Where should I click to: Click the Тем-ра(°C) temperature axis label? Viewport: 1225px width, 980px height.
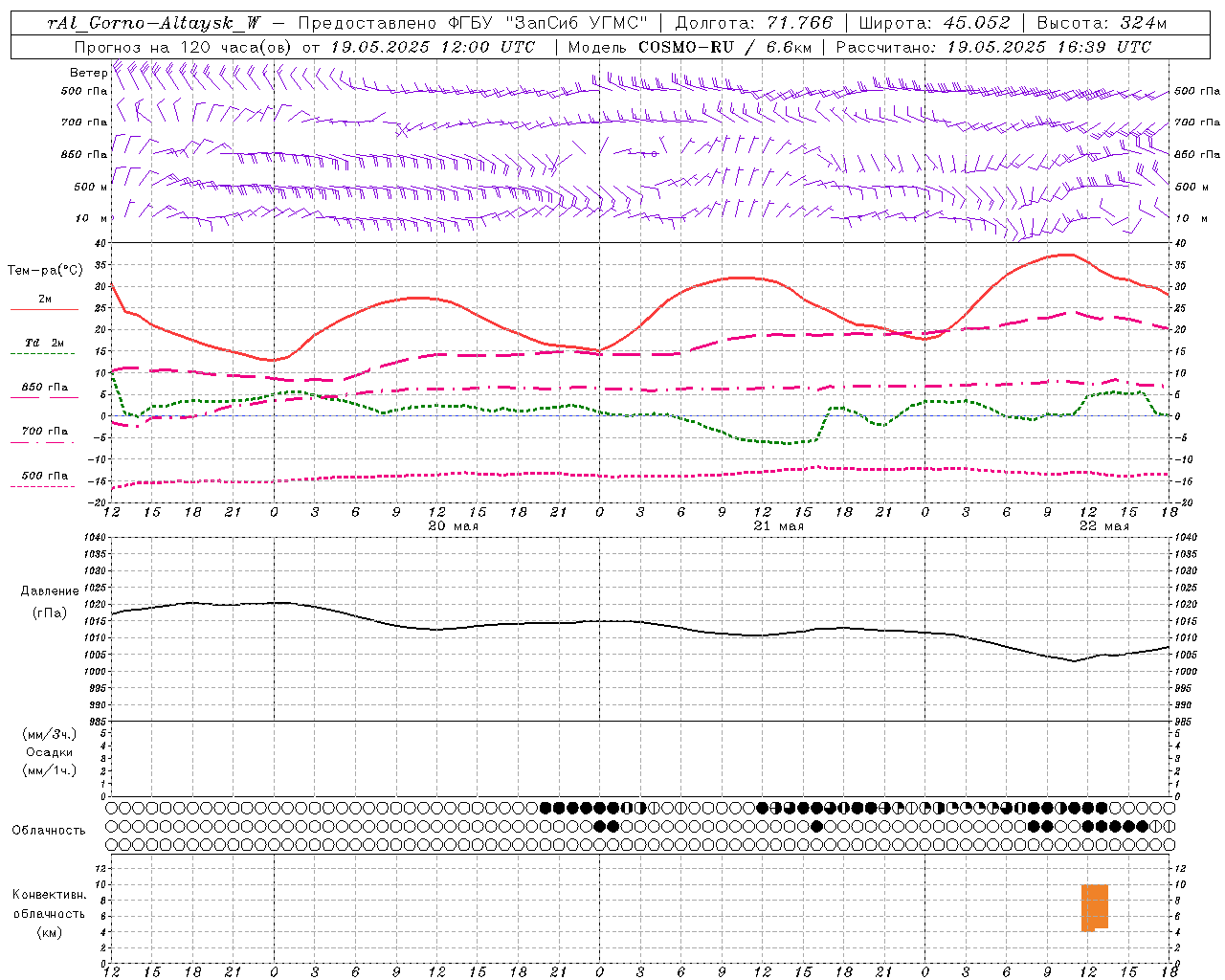[45, 271]
